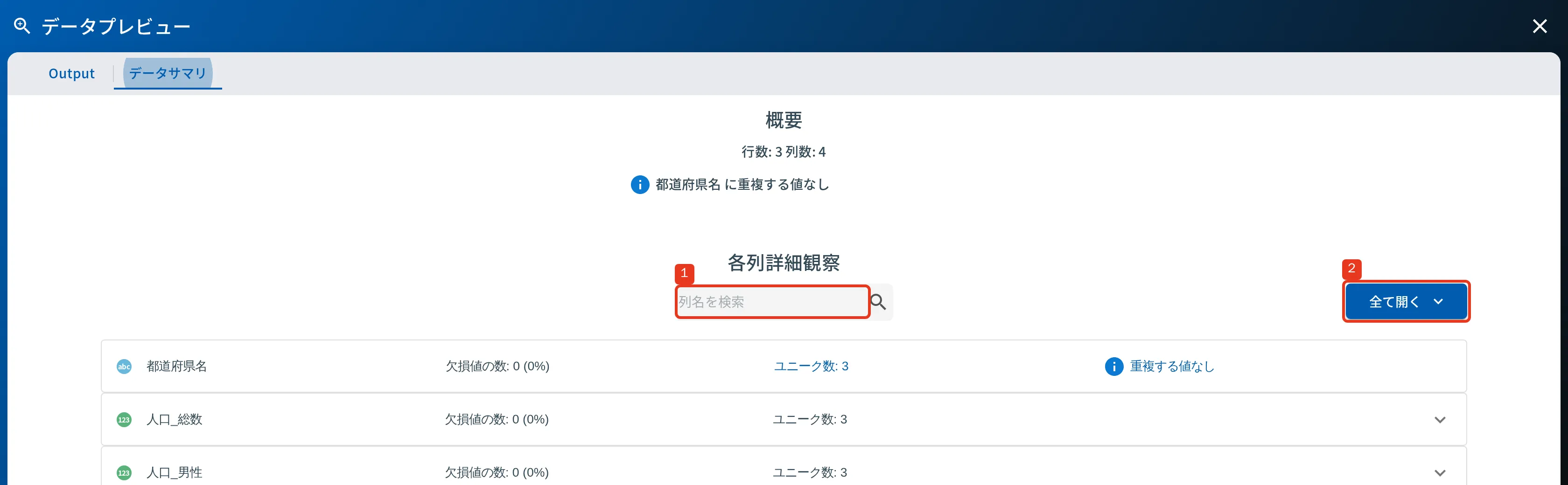The width and height of the screenshot is (1568, 485).
Task: Click the 各列詳細観察 heading
Action: 784,262
